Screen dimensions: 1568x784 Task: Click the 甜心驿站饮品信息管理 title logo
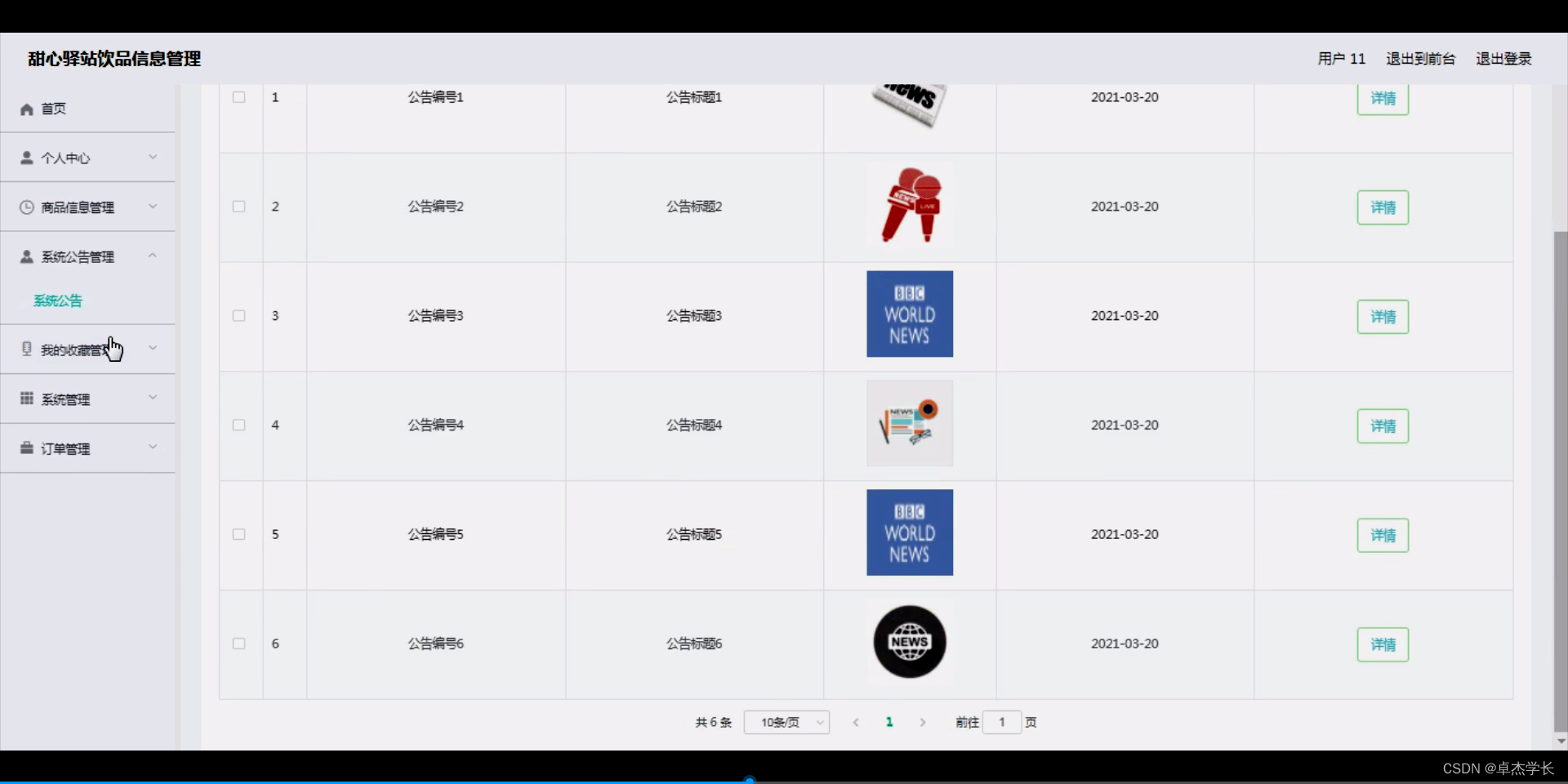coord(113,58)
